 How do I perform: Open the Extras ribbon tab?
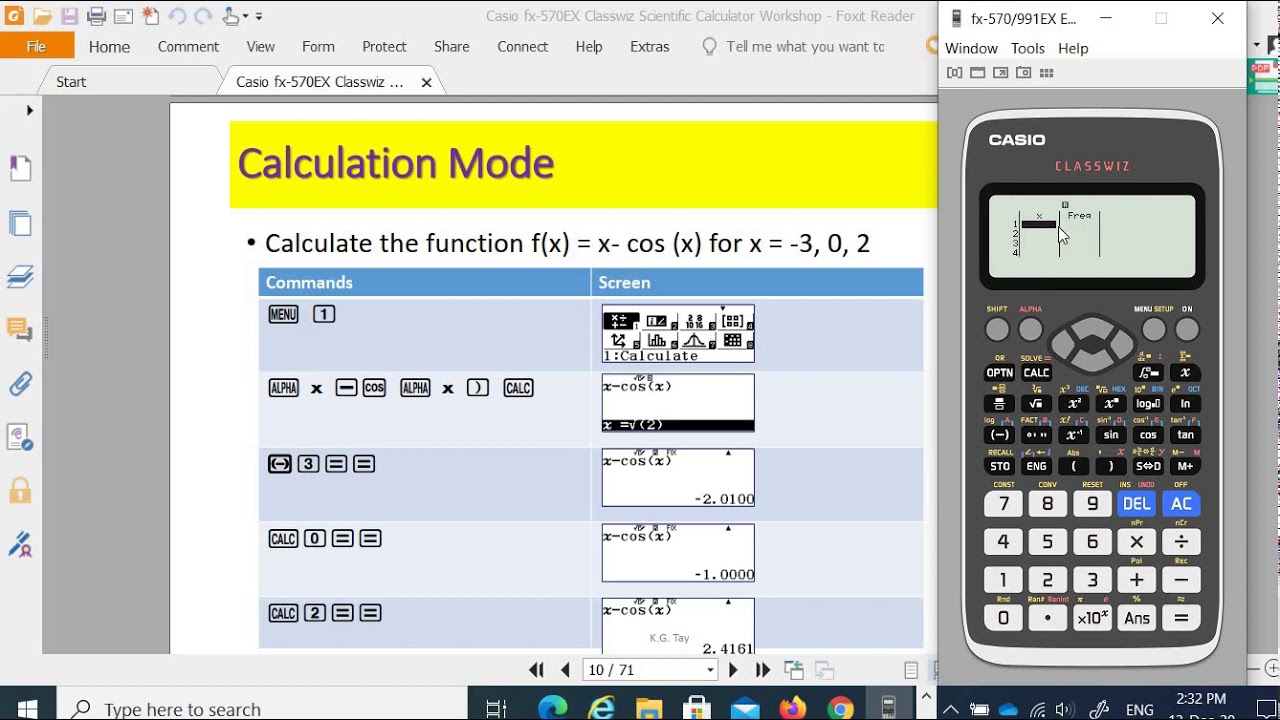[x=649, y=46]
